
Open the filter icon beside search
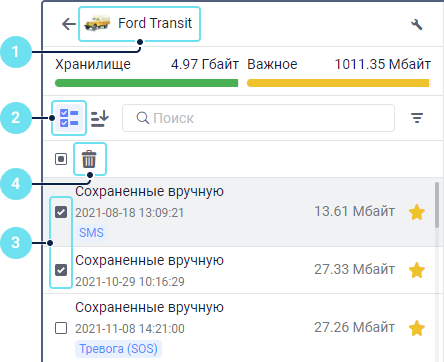coord(417,118)
